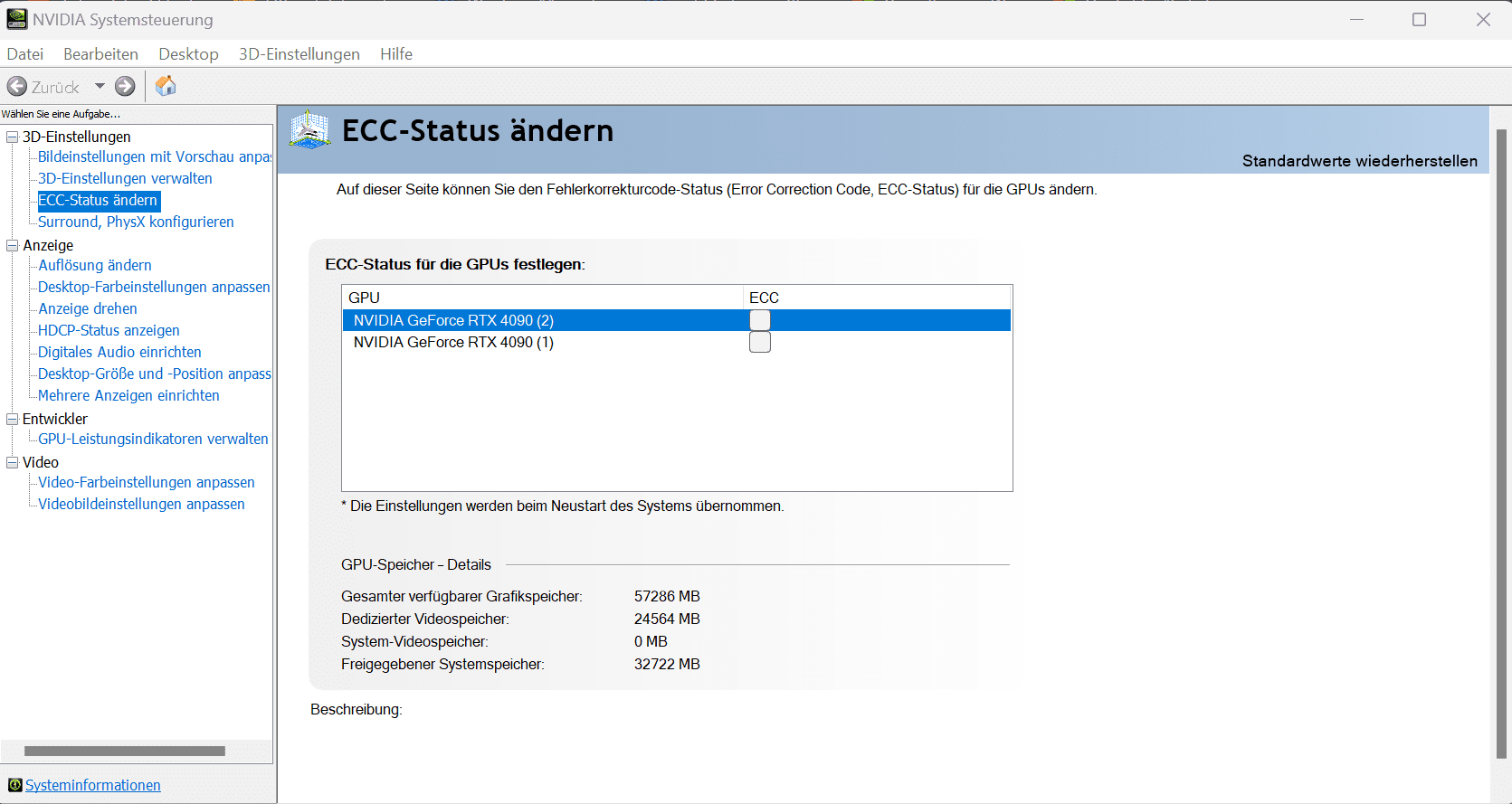
Task: Click the Video tree category label
Action: point(41,462)
